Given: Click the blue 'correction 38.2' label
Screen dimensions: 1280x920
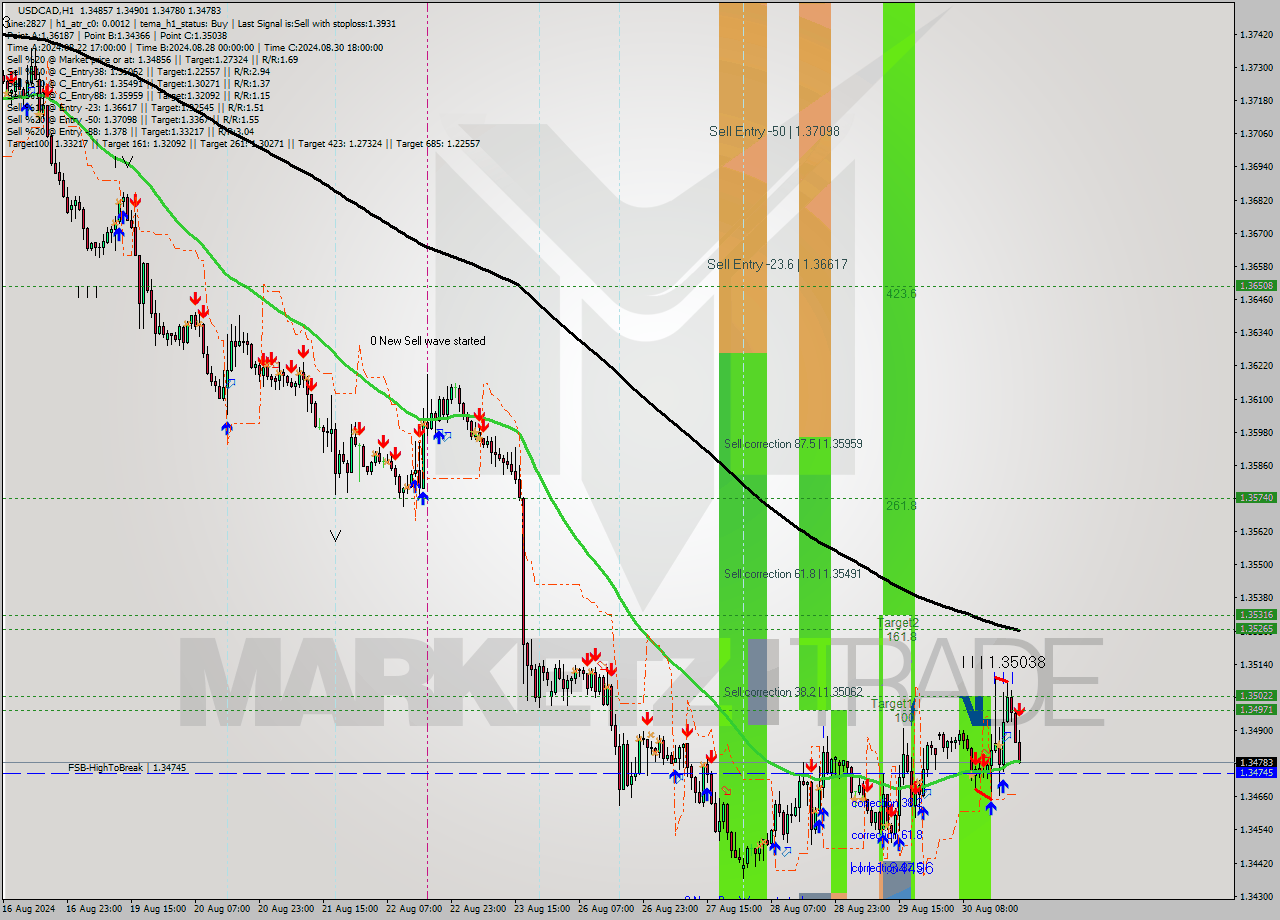Looking at the screenshot, I should click(x=887, y=803).
